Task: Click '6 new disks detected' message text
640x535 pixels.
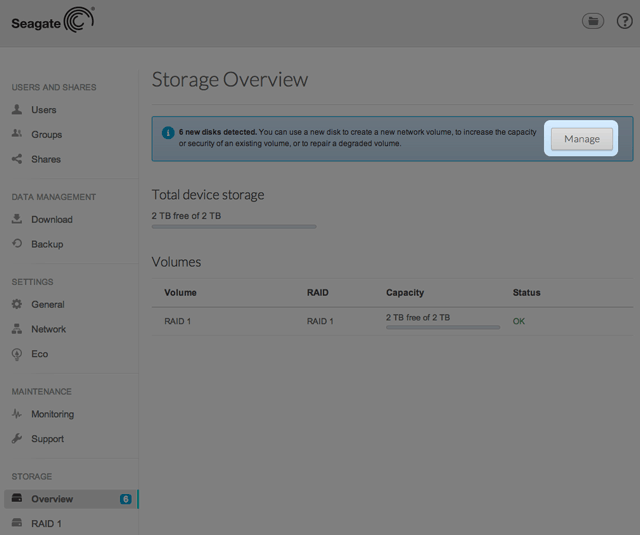Action: 218,132
